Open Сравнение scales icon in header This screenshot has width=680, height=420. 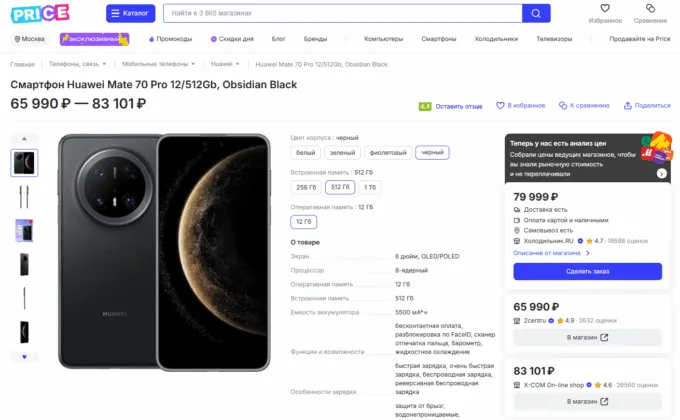tap(650, 9)
